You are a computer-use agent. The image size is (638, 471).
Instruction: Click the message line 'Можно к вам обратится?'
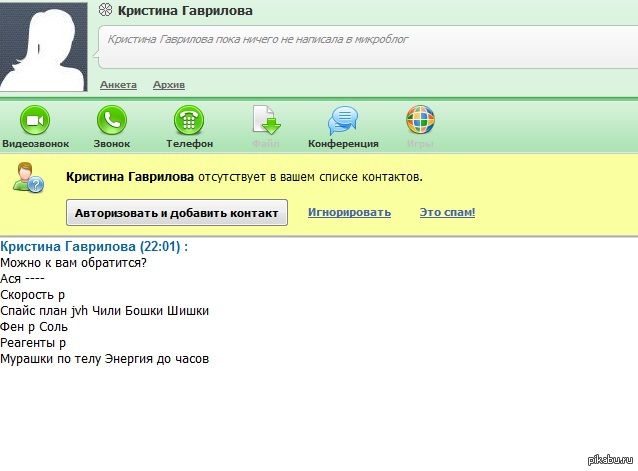[x=74, y=263]
